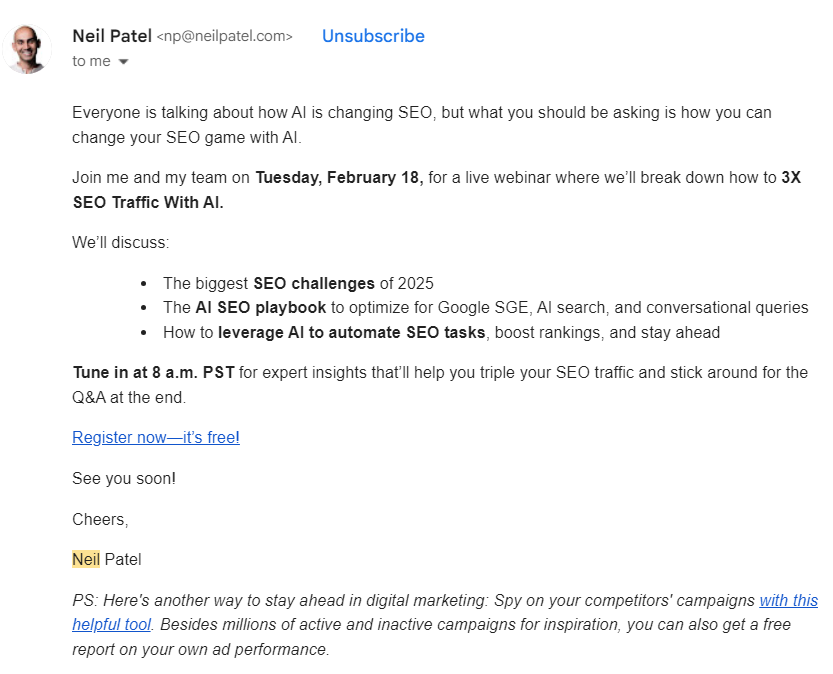Click bold "SEO Traffic With AI." text
This screenshot has height=674, width=833.
pyautogui.click(x=148, y=200)
